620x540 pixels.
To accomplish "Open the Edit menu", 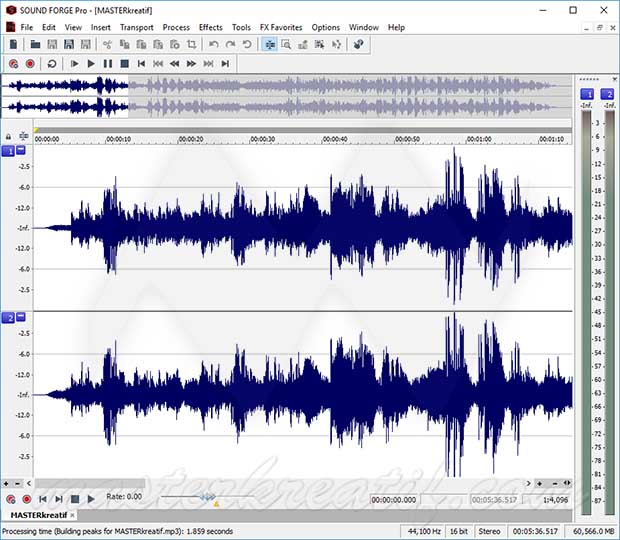I will click(x=49, y=27).
